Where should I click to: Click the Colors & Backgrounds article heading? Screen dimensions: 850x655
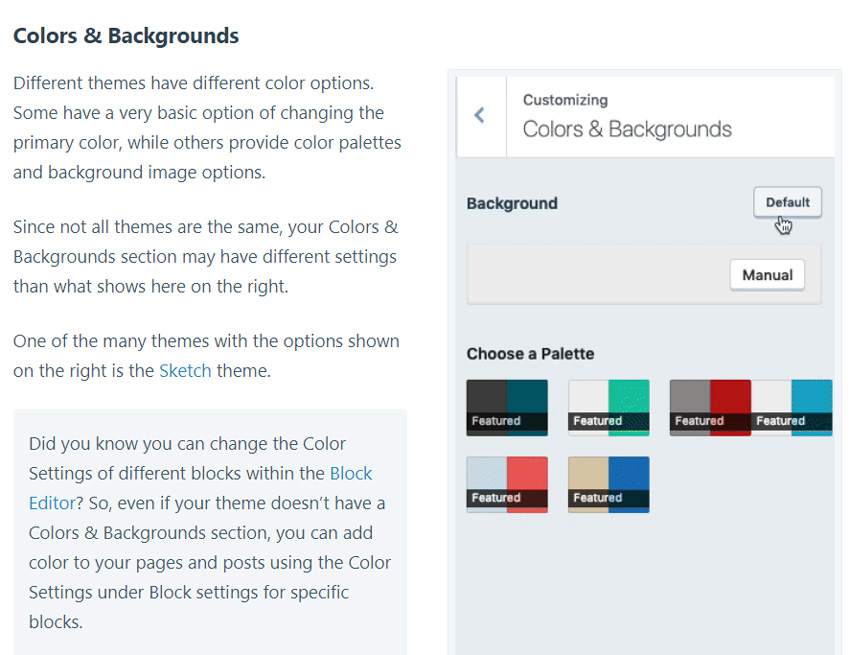click(x=126, y=37)
